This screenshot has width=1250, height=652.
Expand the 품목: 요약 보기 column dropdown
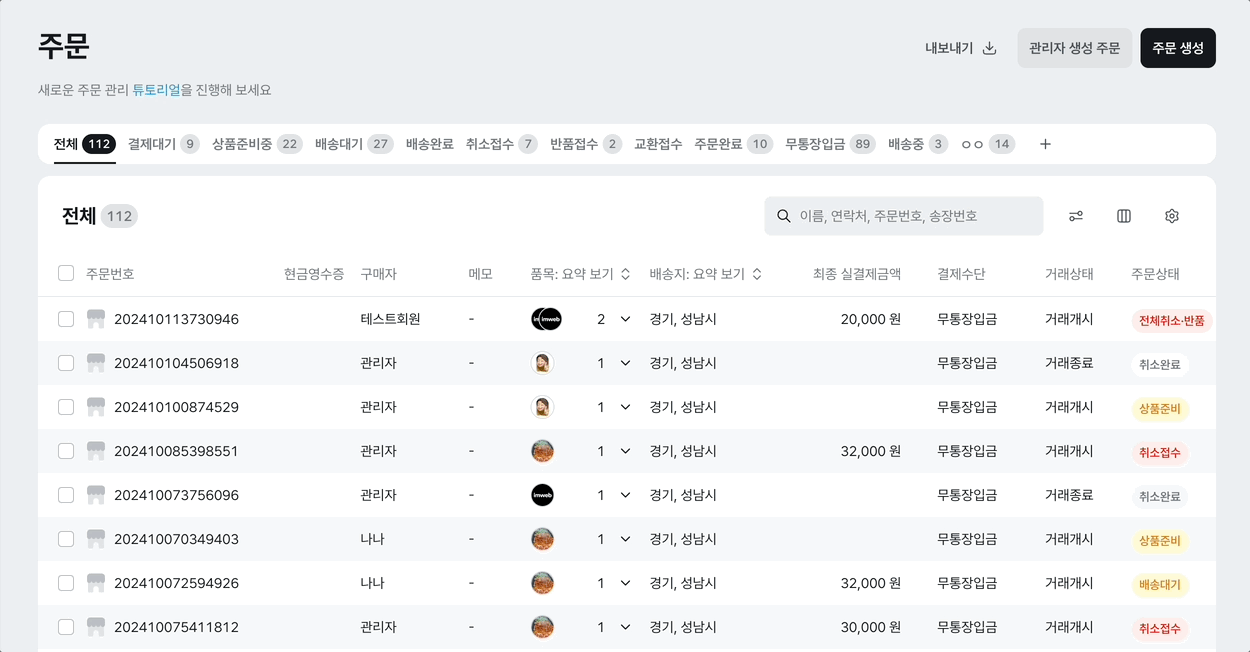tap(625, 274)
